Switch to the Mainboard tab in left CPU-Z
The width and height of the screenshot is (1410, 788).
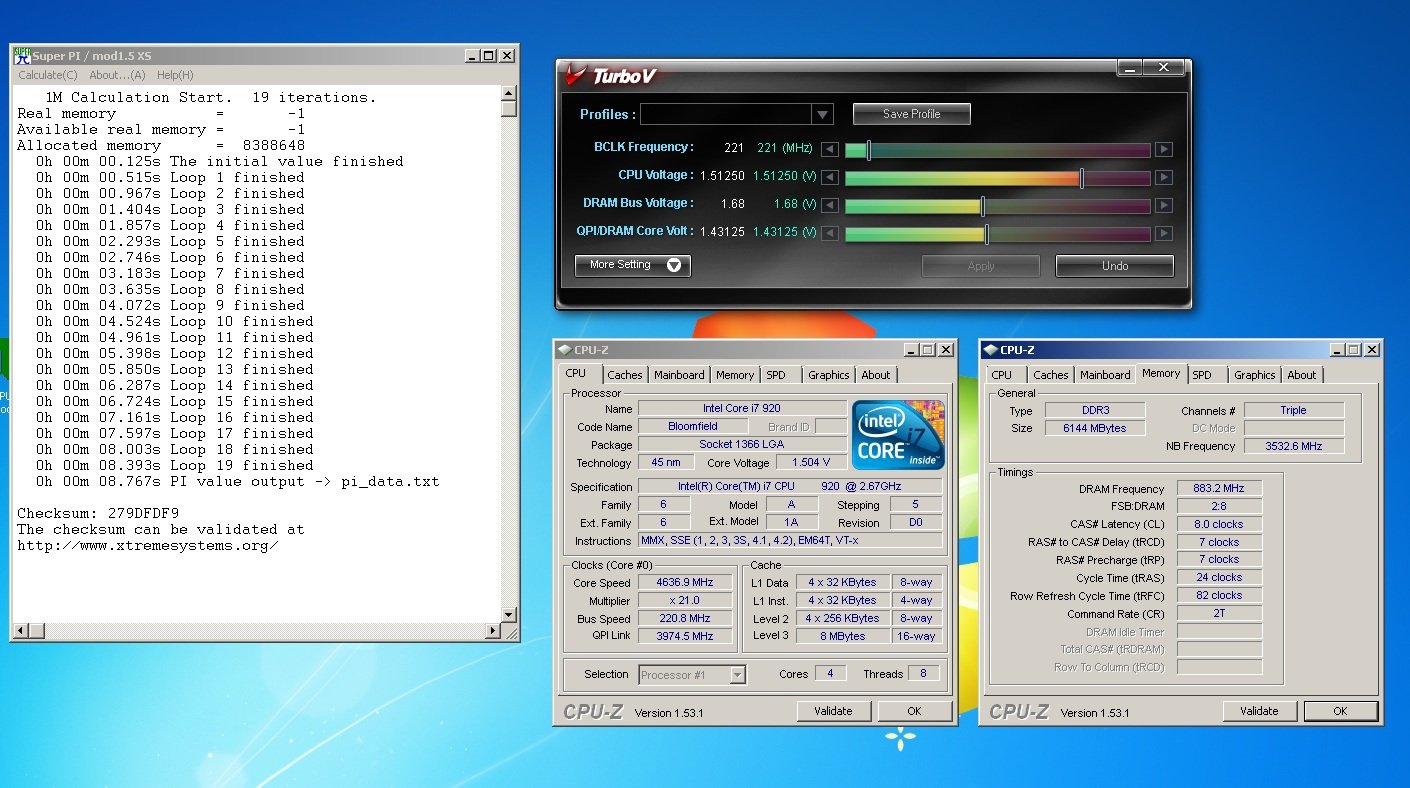pyautogui.click(x=679, y=375)
